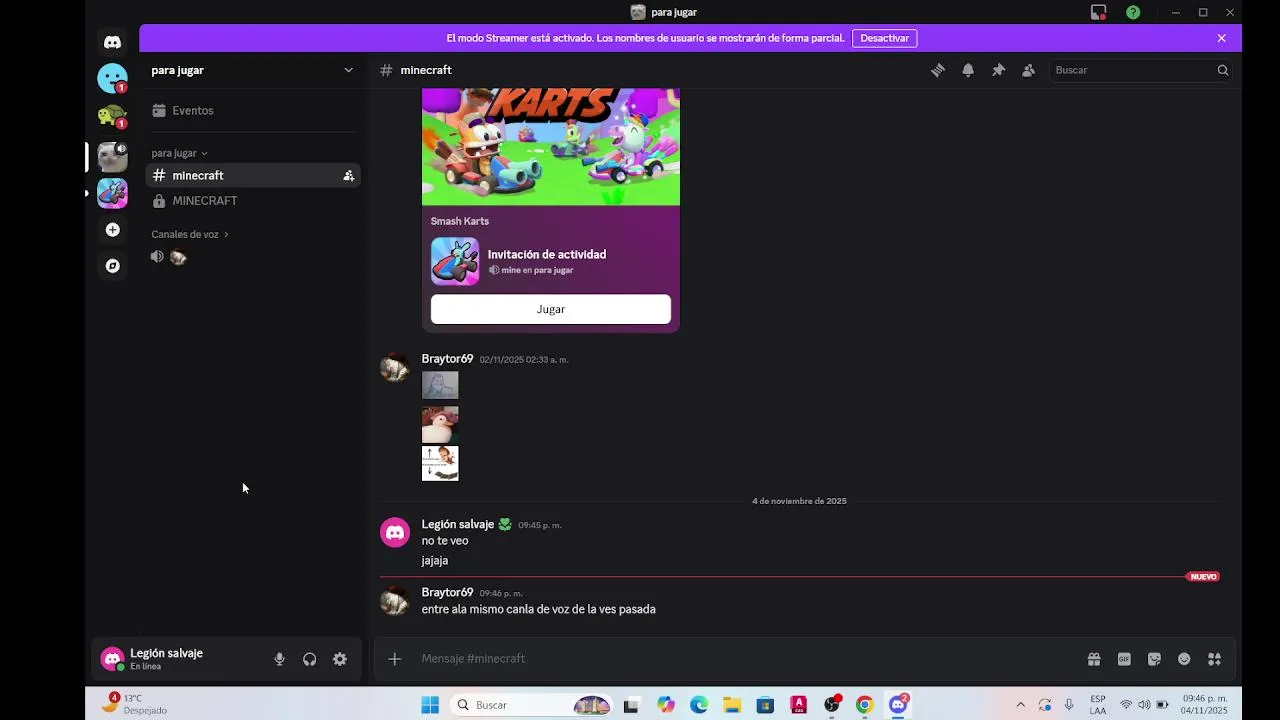Open the Smash Karts server icon
This screenshot has height=720, width=1280.
pos(112,193)
